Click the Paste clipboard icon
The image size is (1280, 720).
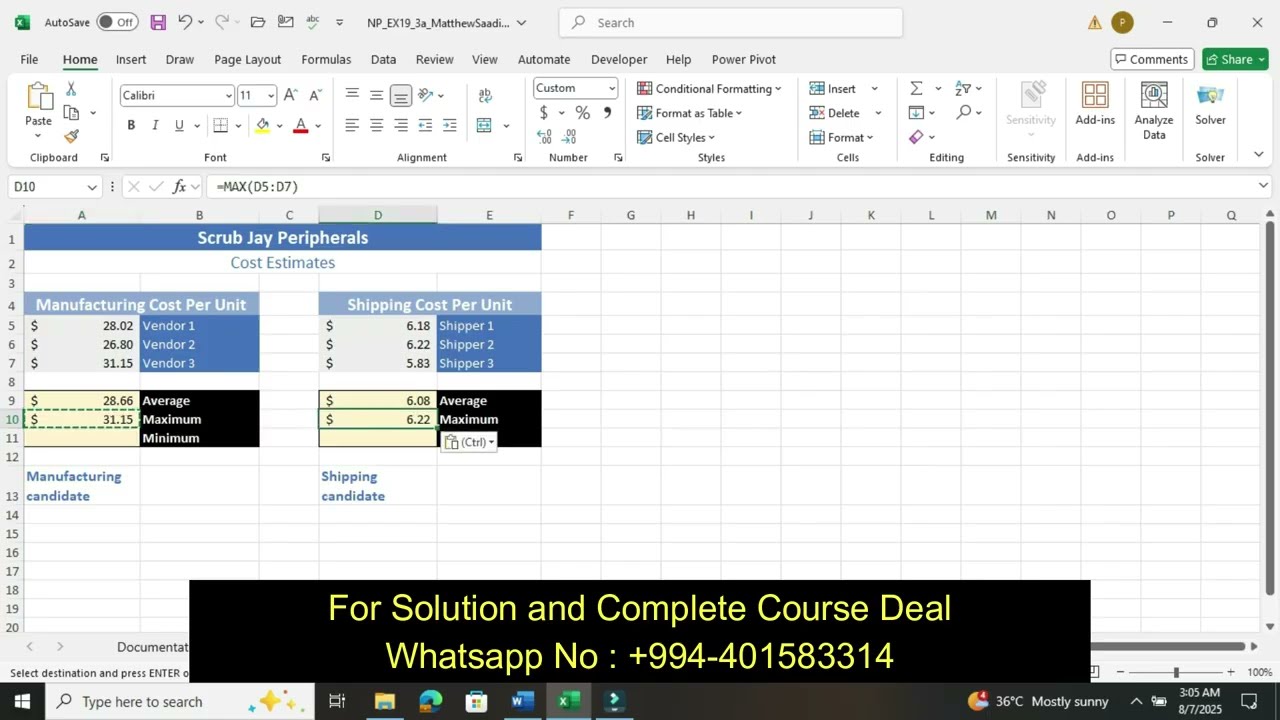[39, 97]
